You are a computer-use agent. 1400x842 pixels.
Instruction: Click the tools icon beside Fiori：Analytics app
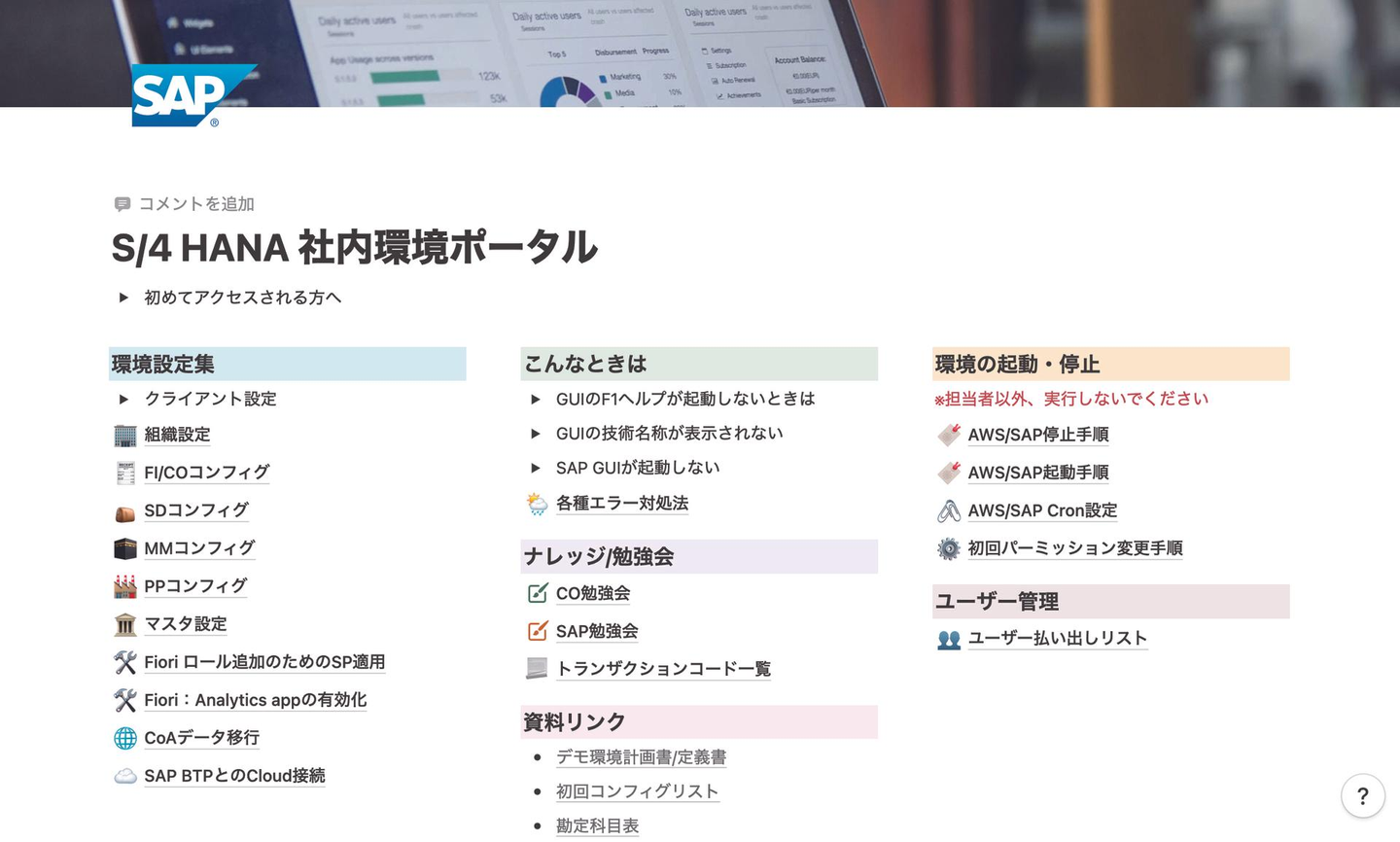coord(125,701)
